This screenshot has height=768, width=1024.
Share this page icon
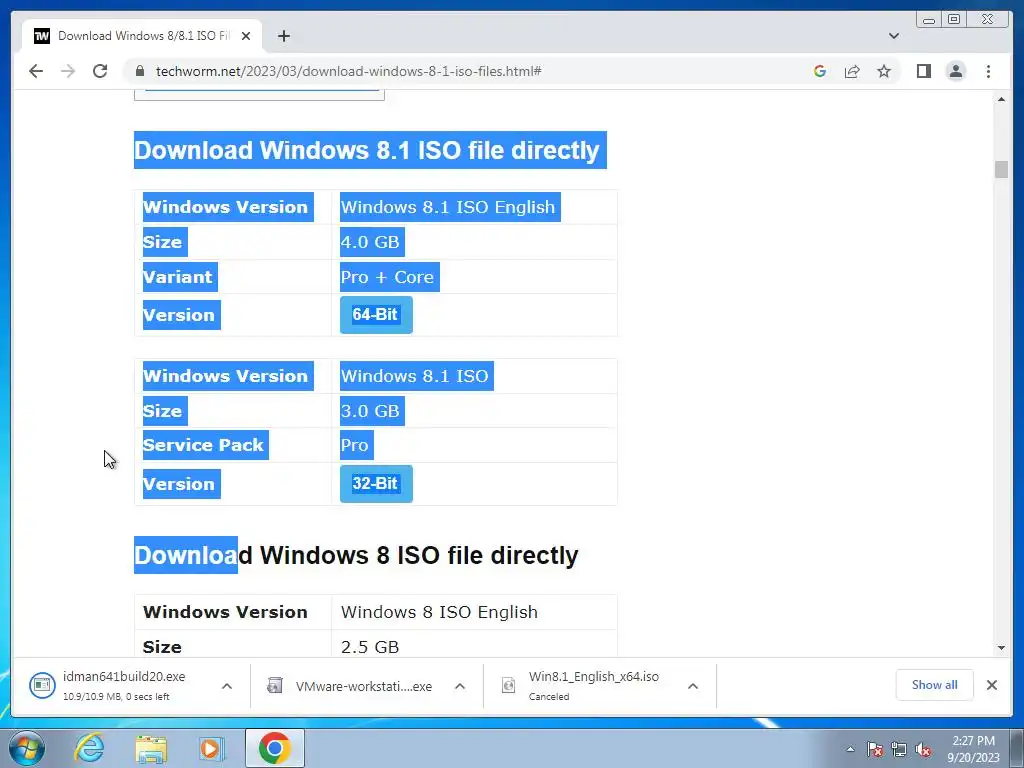tap(852, 71)
